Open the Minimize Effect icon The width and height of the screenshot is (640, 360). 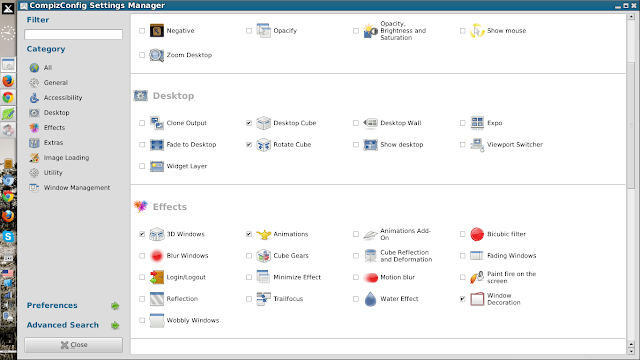(264, 277)
